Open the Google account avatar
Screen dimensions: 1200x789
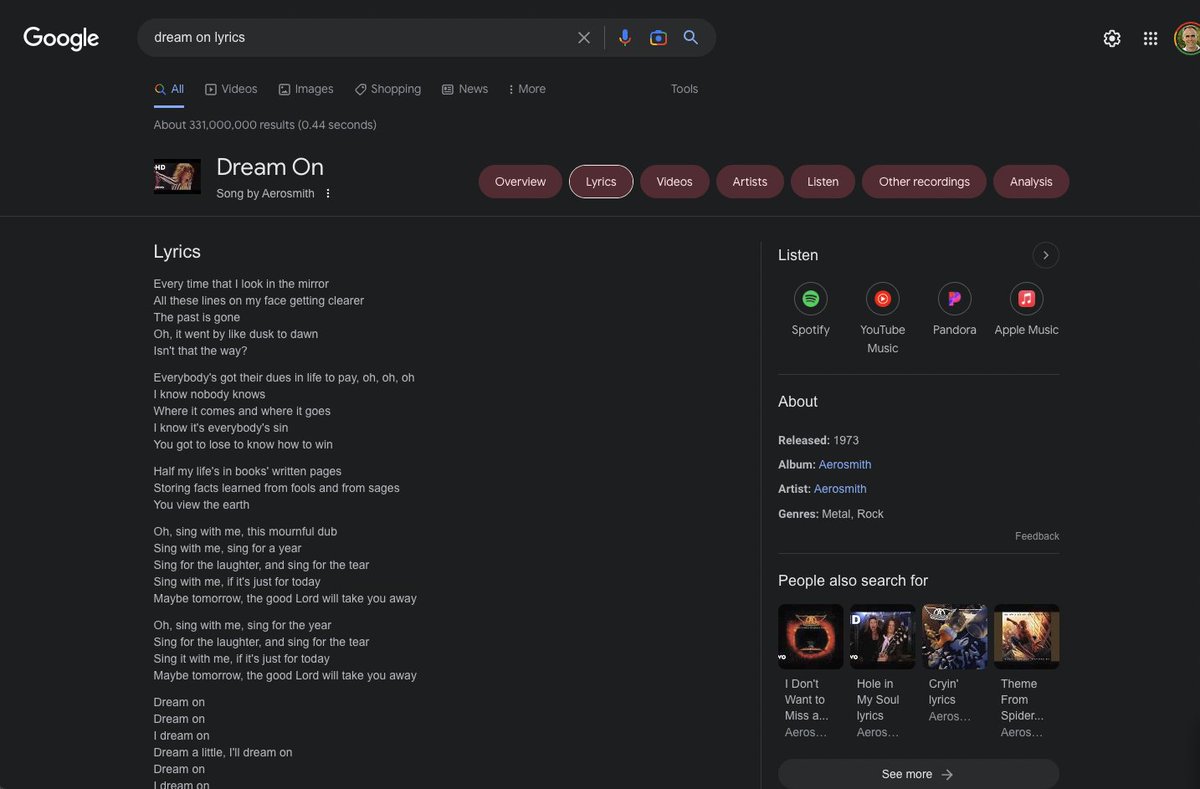click(x=1187, y=38)
